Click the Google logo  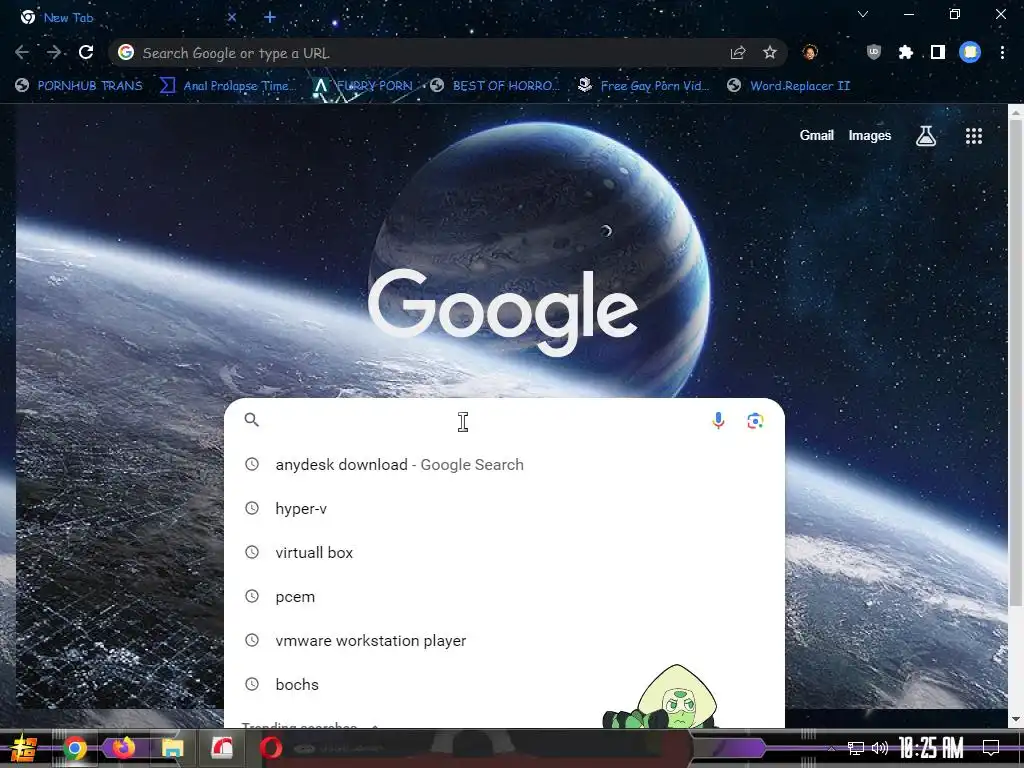(x=503, y=312)
